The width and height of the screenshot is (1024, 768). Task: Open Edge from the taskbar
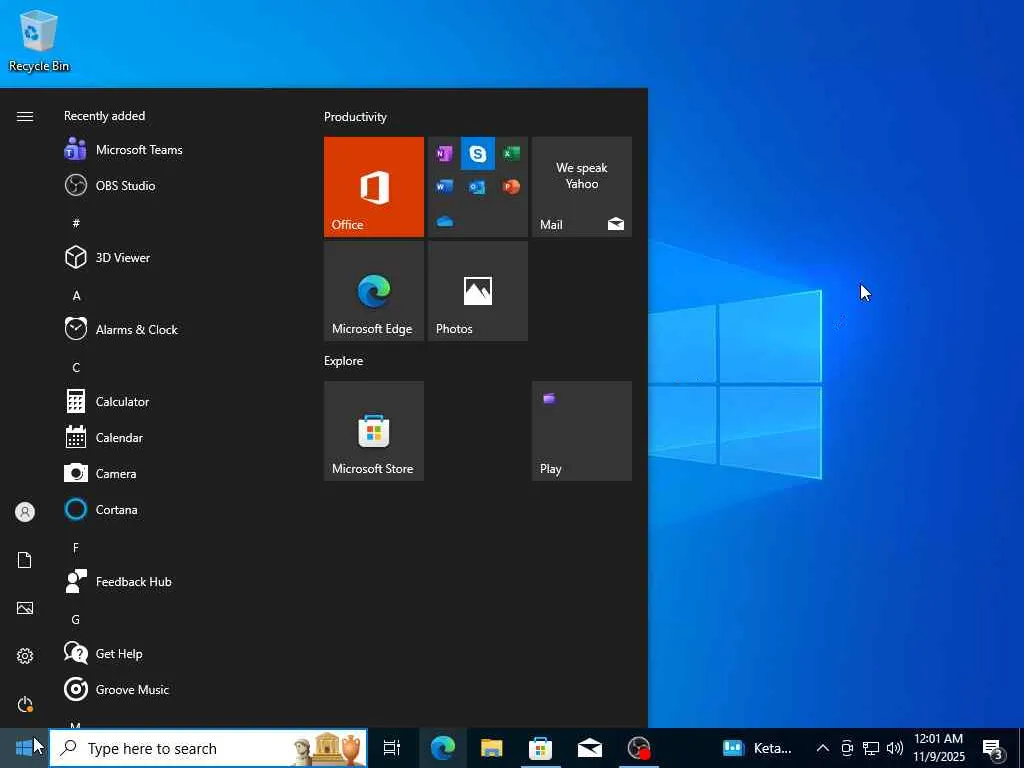click(442, 748)
